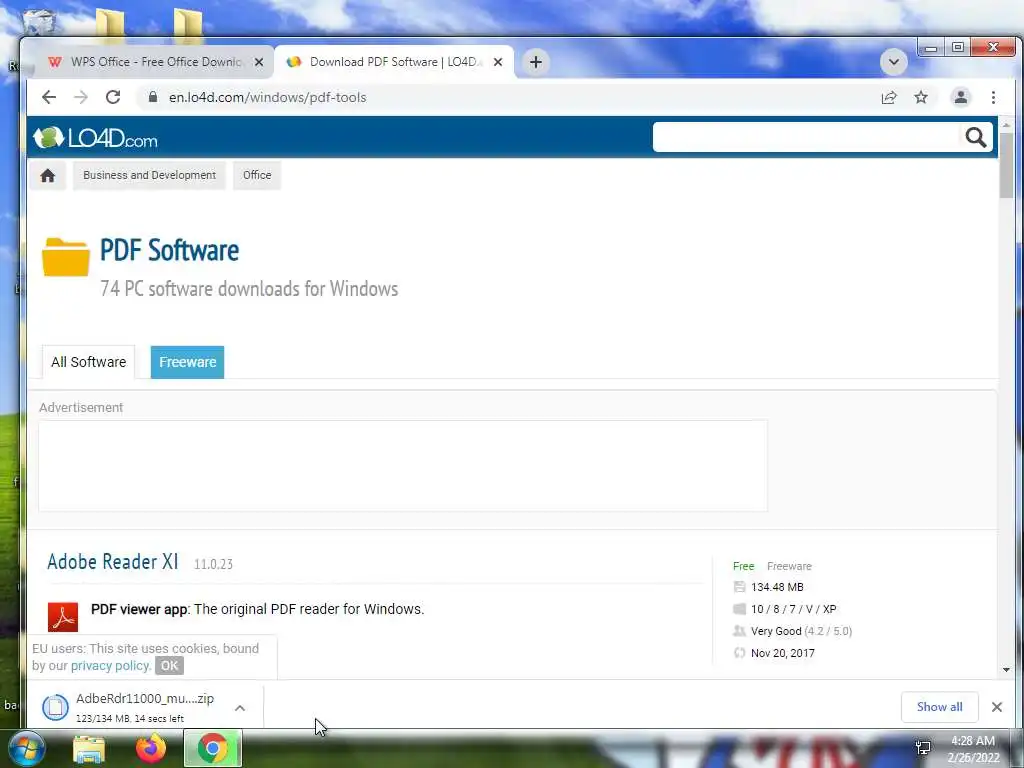Open the tab search dropdown arrow

pos(894,62)
